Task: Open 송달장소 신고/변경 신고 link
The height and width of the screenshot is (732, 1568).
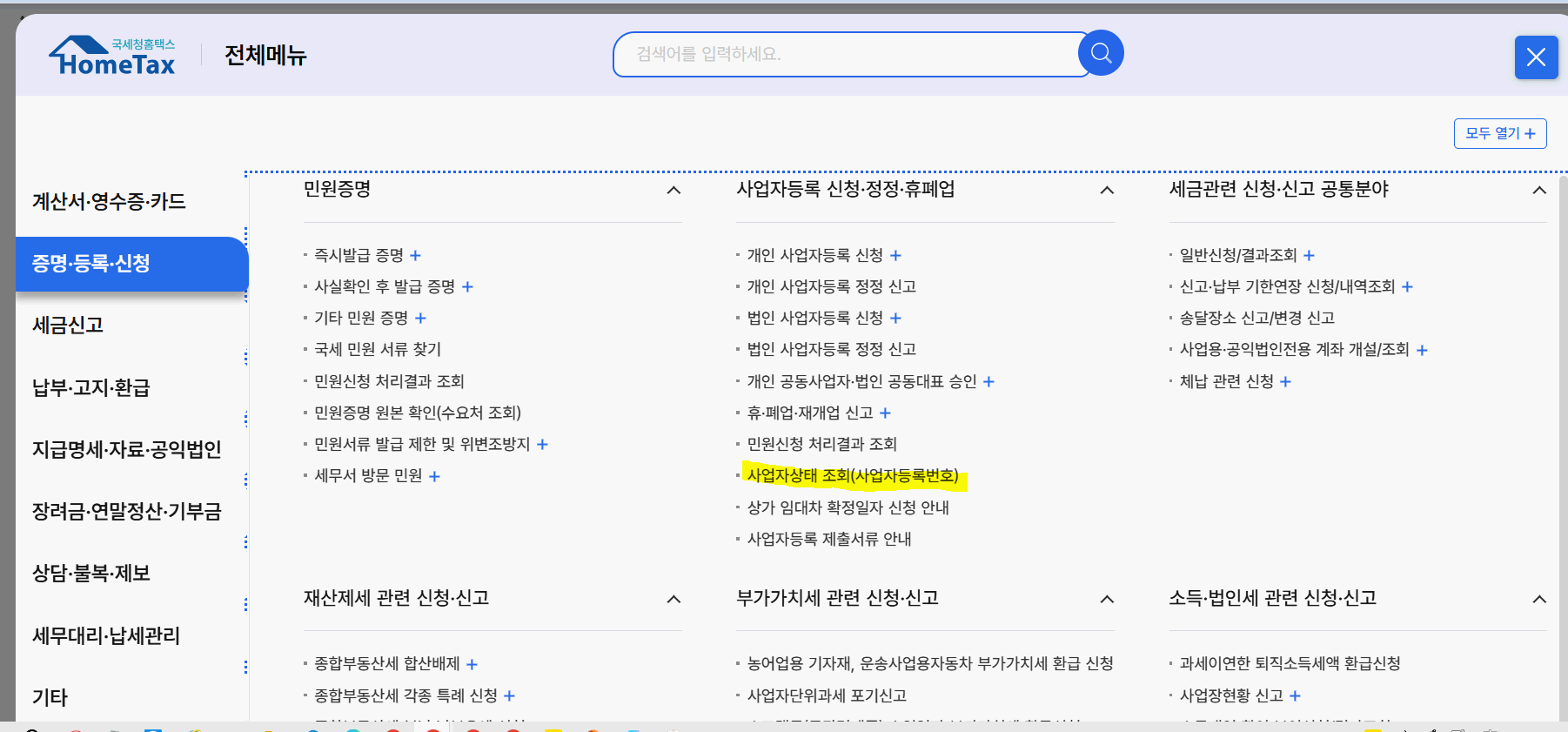Action: 1256,318
